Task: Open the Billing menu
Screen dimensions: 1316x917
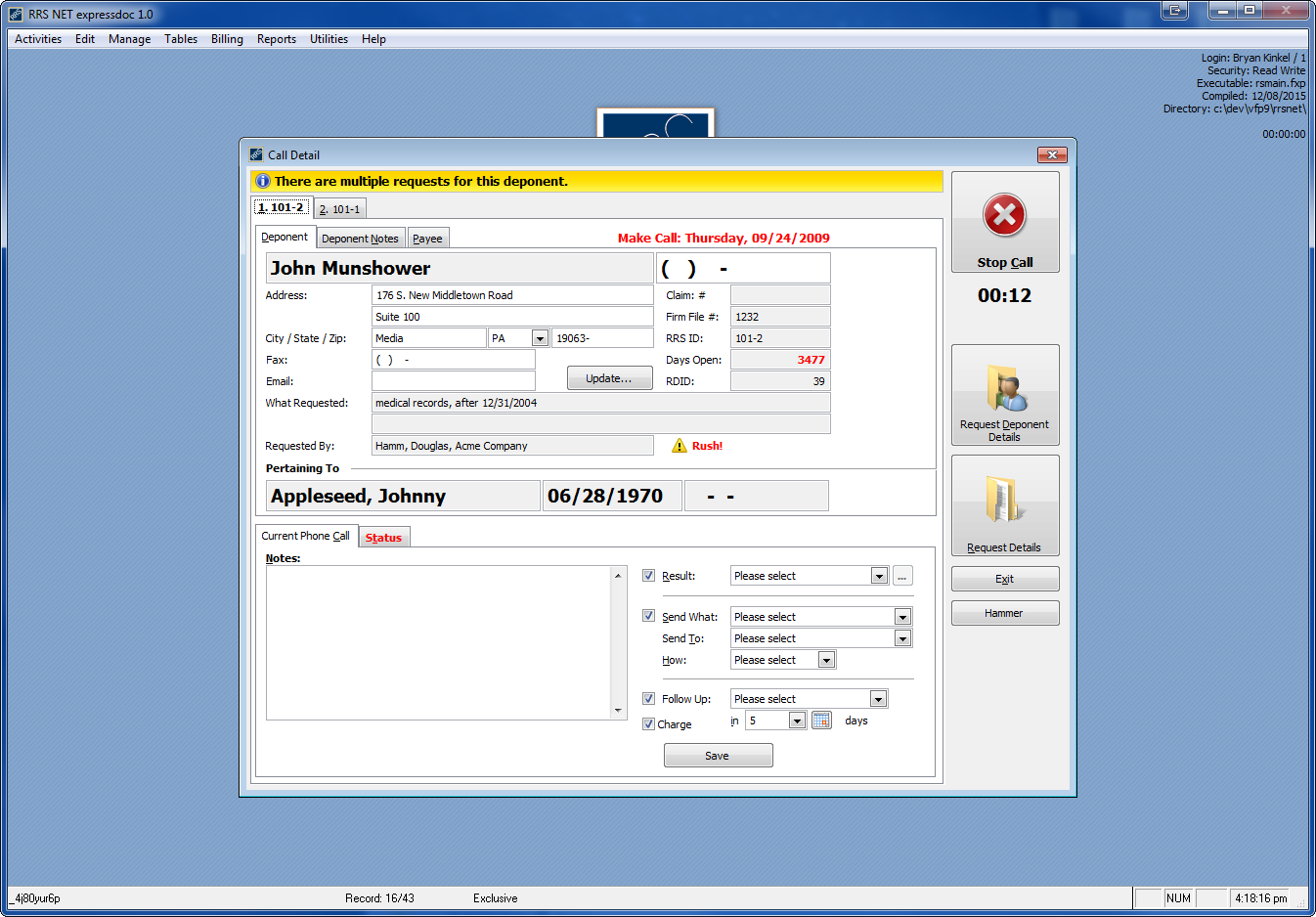Action: click(x=227, y=39)
